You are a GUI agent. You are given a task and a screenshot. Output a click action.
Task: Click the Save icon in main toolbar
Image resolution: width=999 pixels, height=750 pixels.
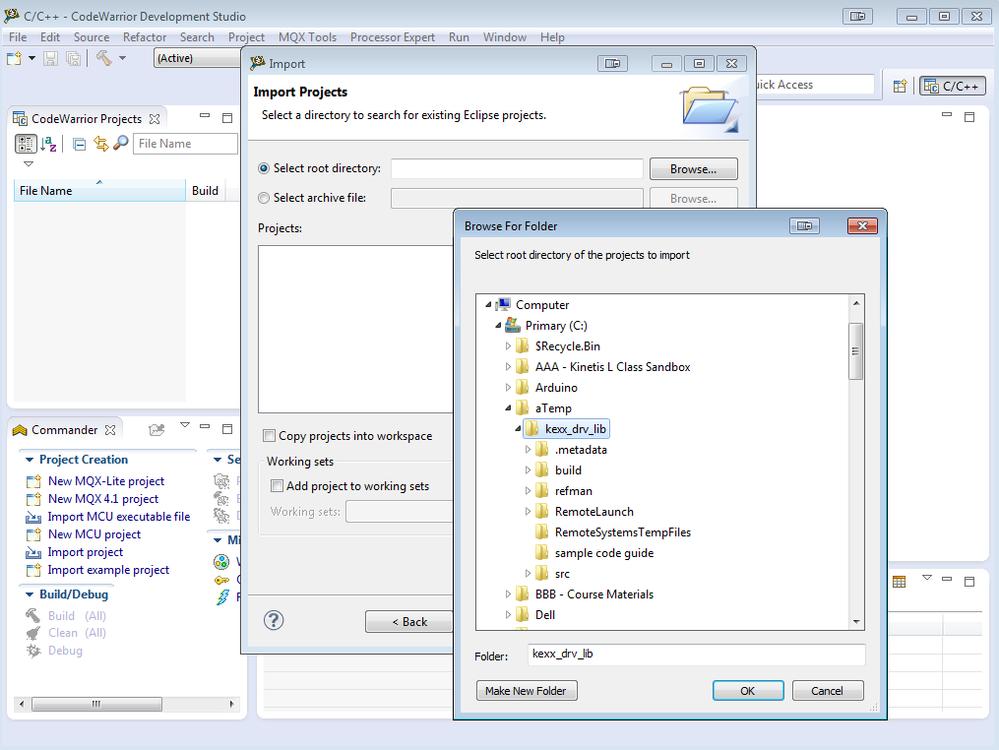(x=50, y=59)
